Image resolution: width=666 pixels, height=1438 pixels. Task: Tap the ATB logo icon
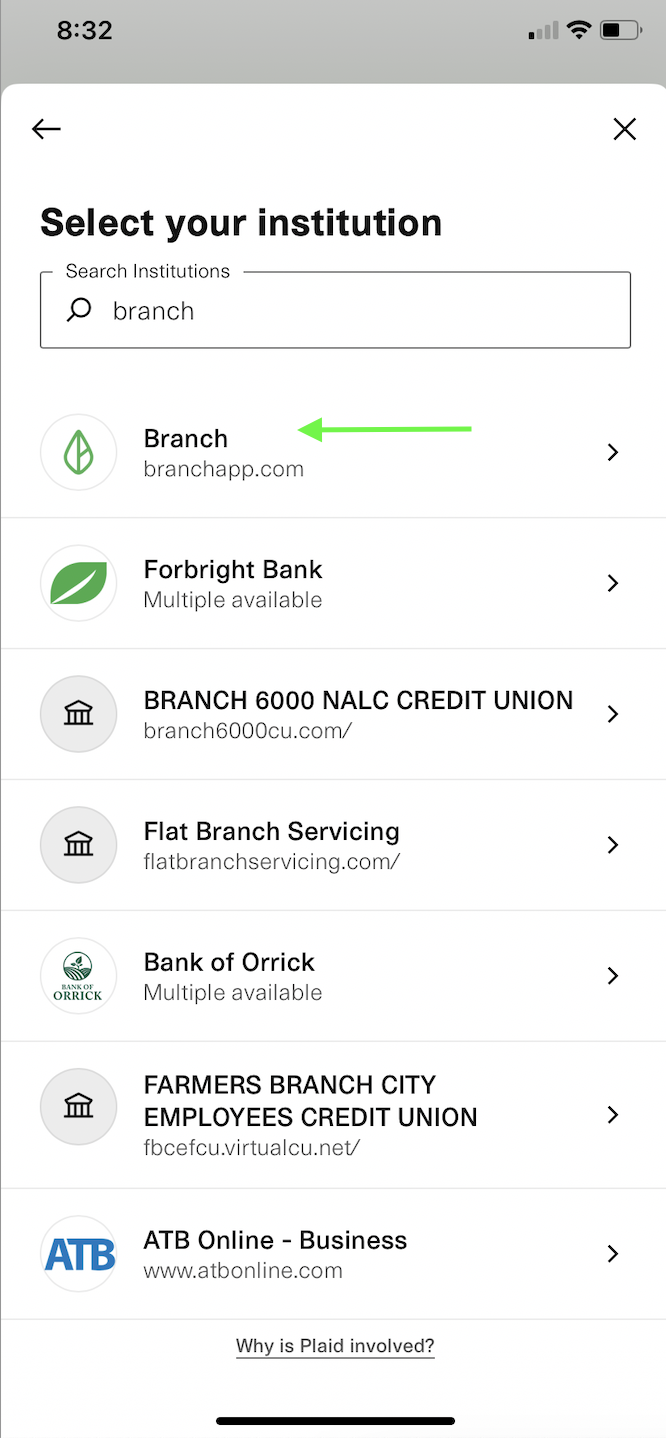tap(78, 1253)
